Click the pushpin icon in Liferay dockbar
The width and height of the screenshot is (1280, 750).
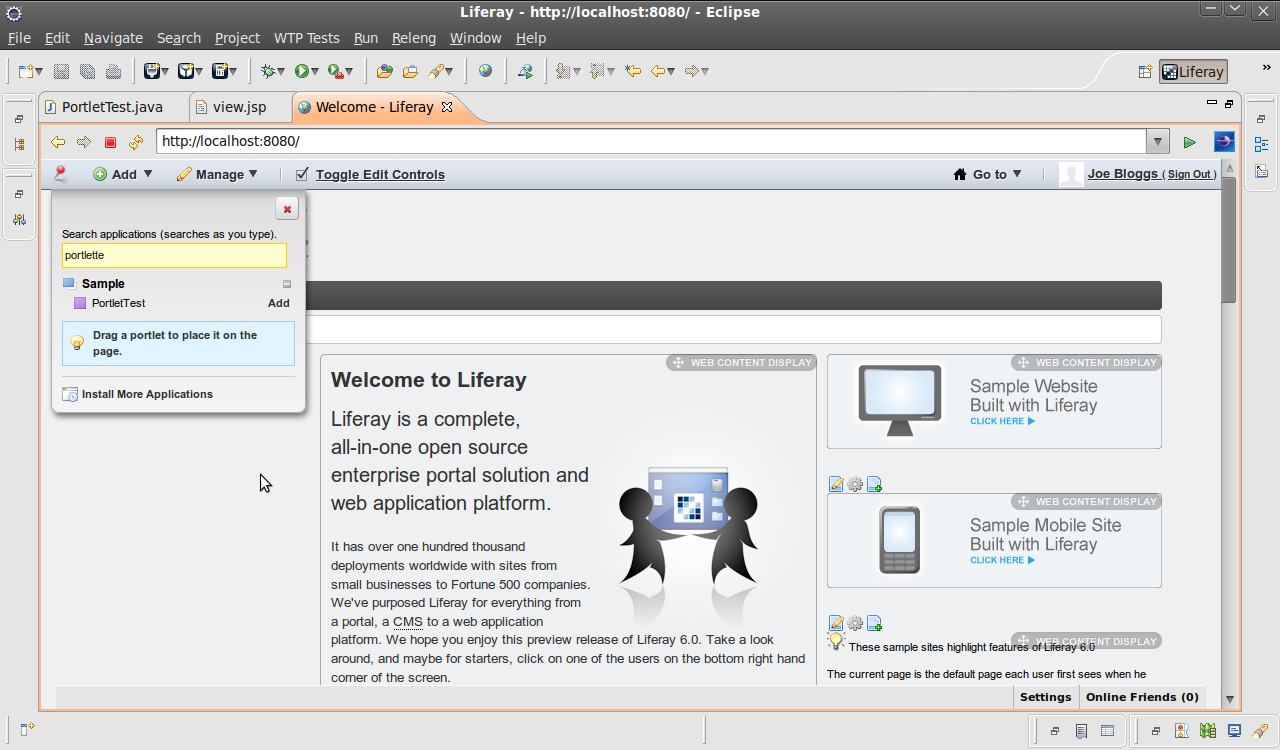click(61, 174)
